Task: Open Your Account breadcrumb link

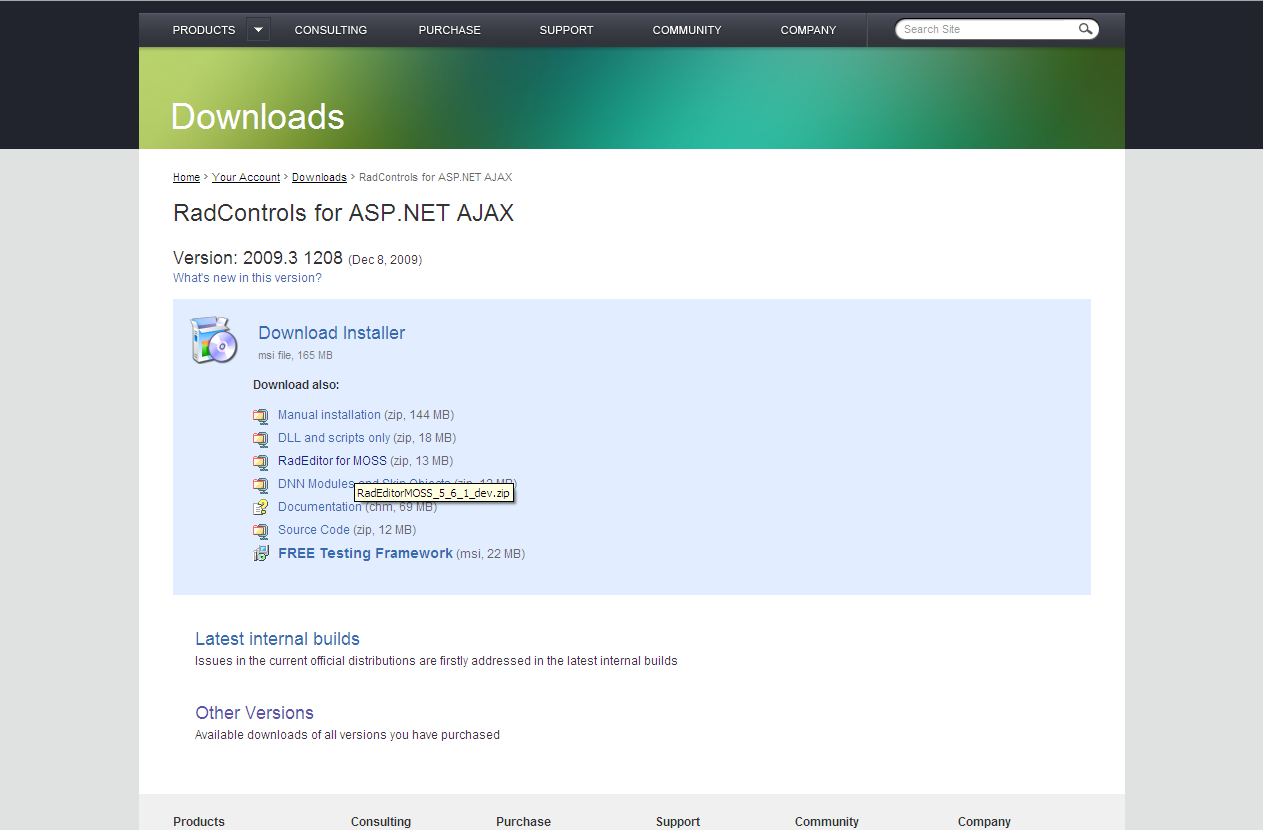Action: point(246,177)
